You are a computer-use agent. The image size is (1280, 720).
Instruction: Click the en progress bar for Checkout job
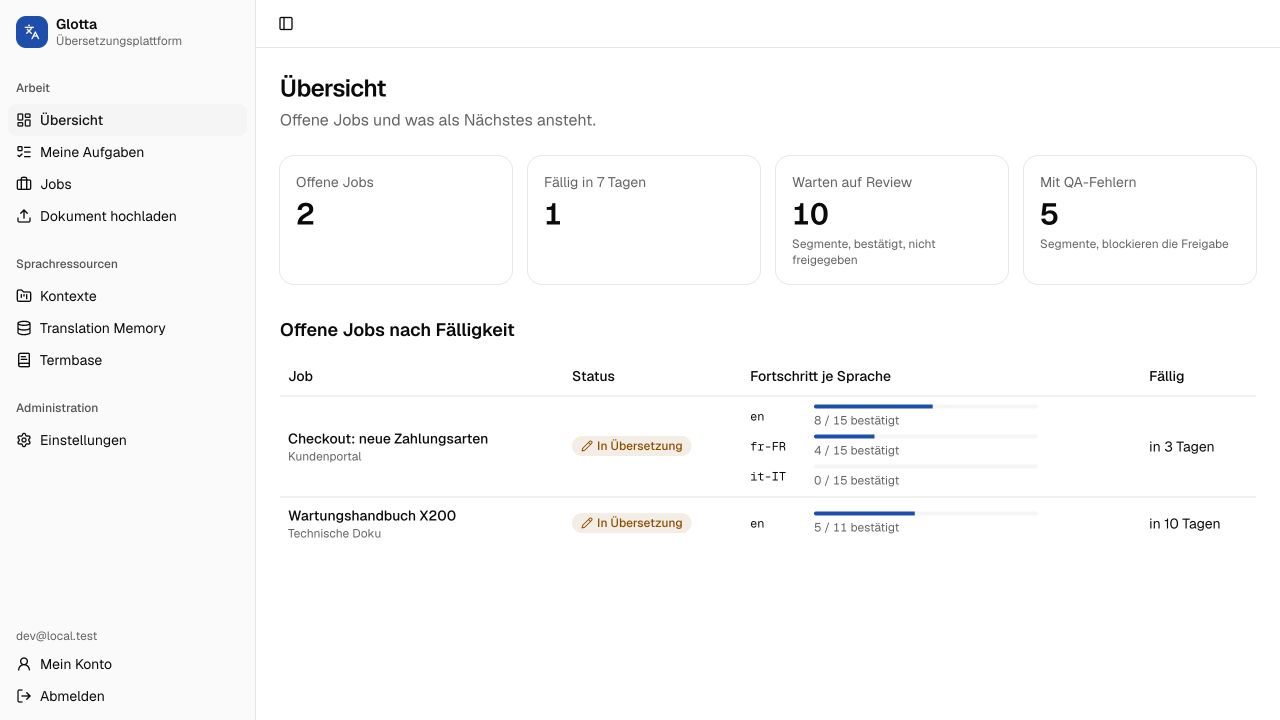click(926, 407)
